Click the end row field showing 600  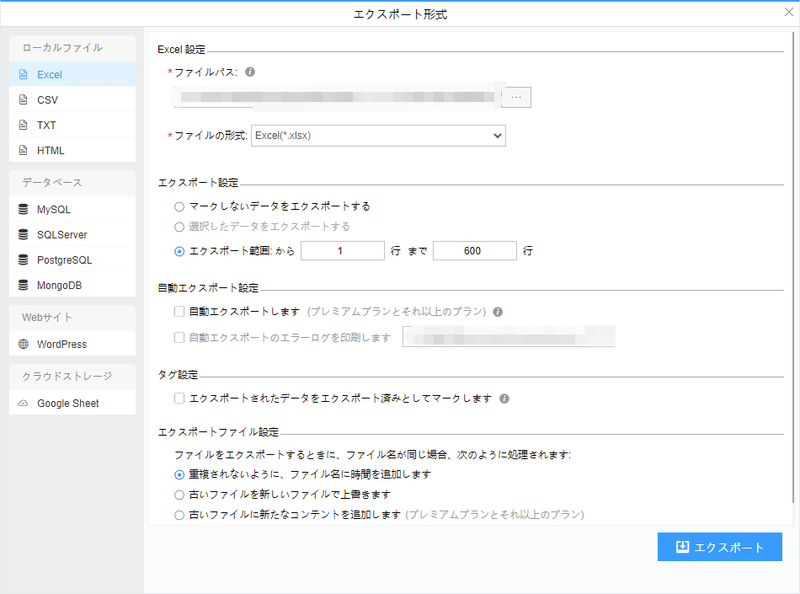pyautogui.click(x=475, y=251)
